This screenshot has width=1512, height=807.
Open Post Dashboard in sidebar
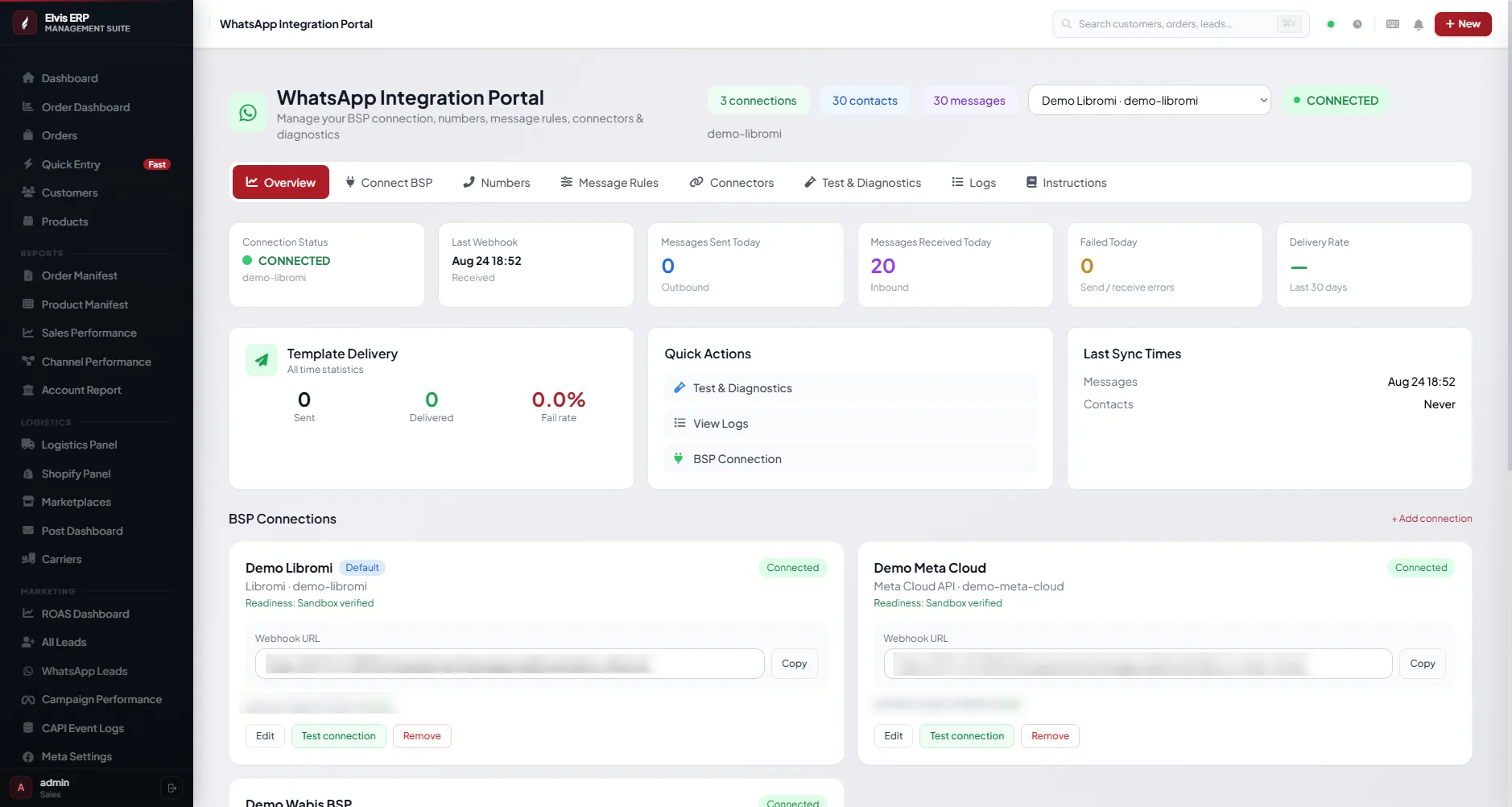[x=97, y=531]
